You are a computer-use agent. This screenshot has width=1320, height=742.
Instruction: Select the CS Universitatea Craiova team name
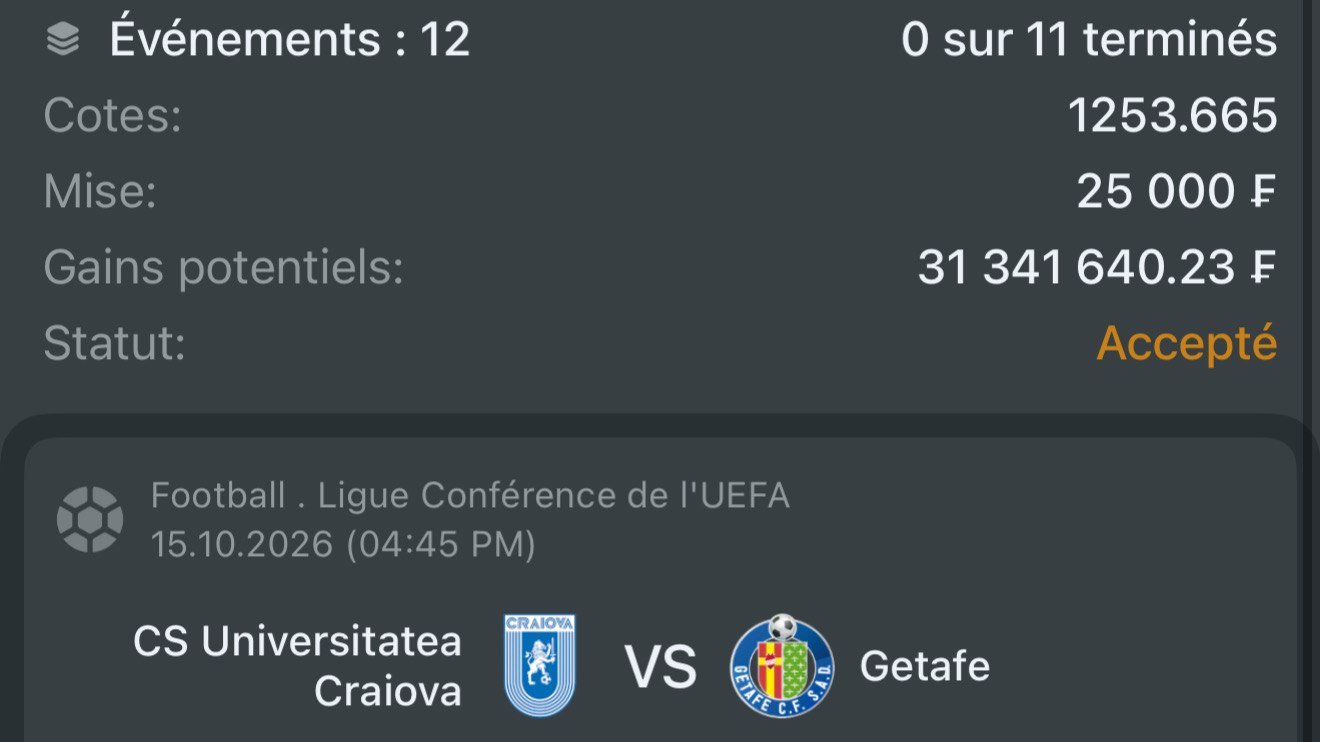pyautogui.click(x=298, y=665)
